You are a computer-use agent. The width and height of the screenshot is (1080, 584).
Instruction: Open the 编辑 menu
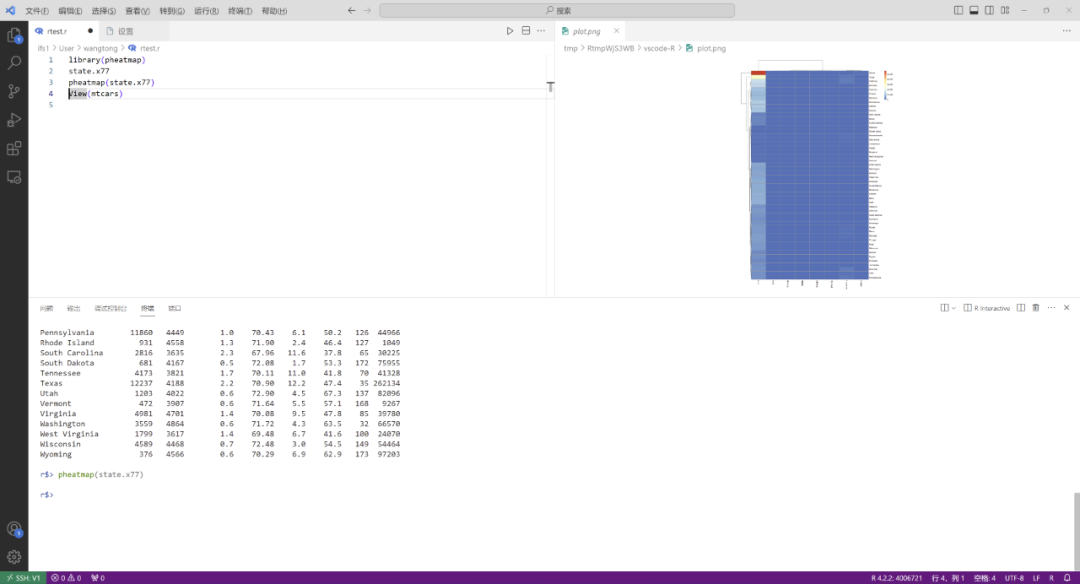pos(70,11)
